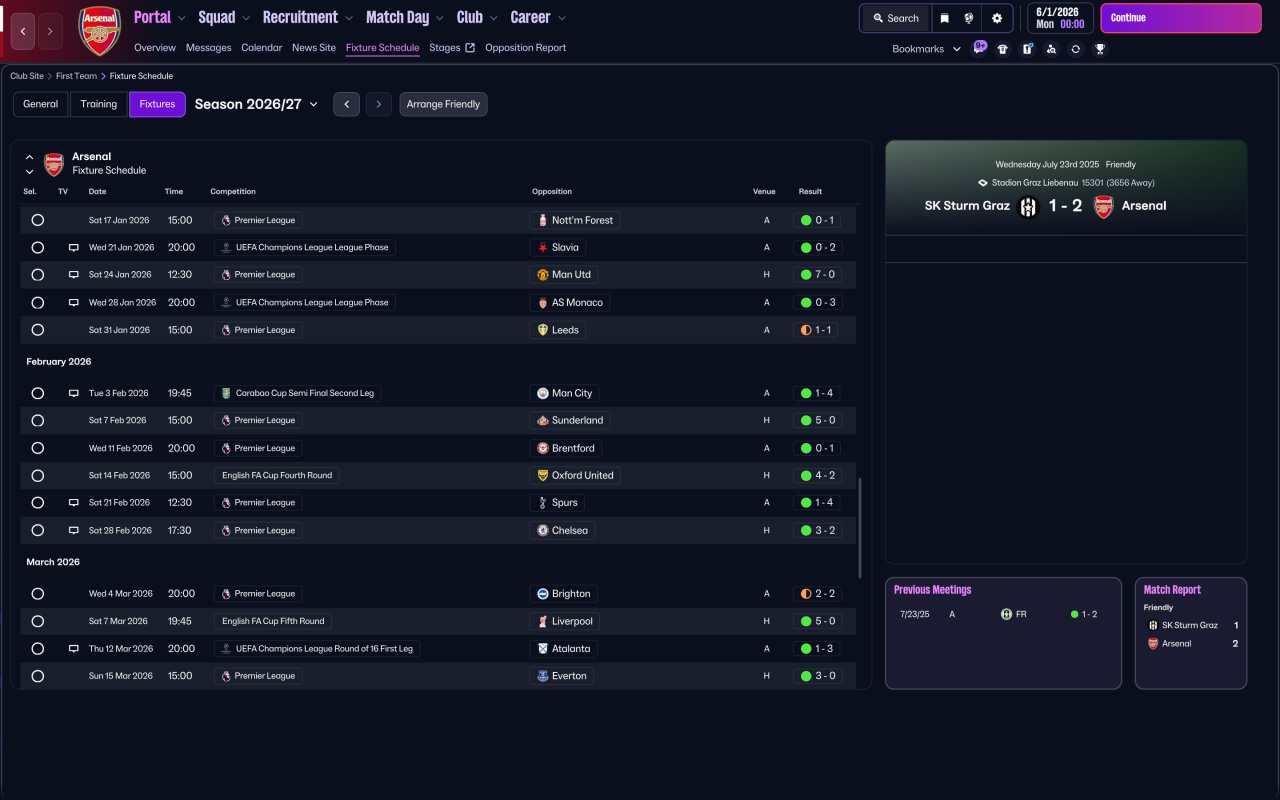
Task: Click the up chevron beside Arsenal Fixture Schedule
Action: click(29, 157)
